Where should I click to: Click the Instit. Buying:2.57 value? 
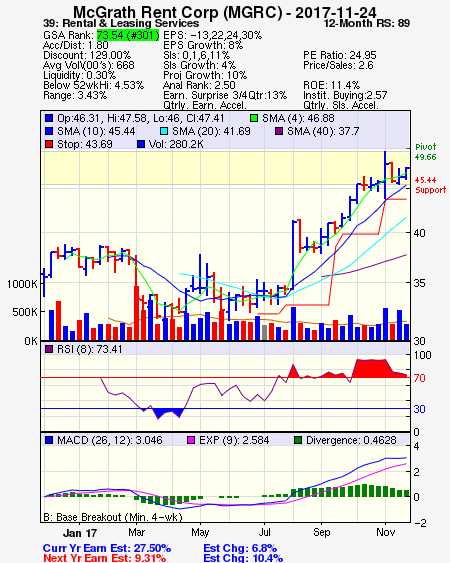coord(345,96)
